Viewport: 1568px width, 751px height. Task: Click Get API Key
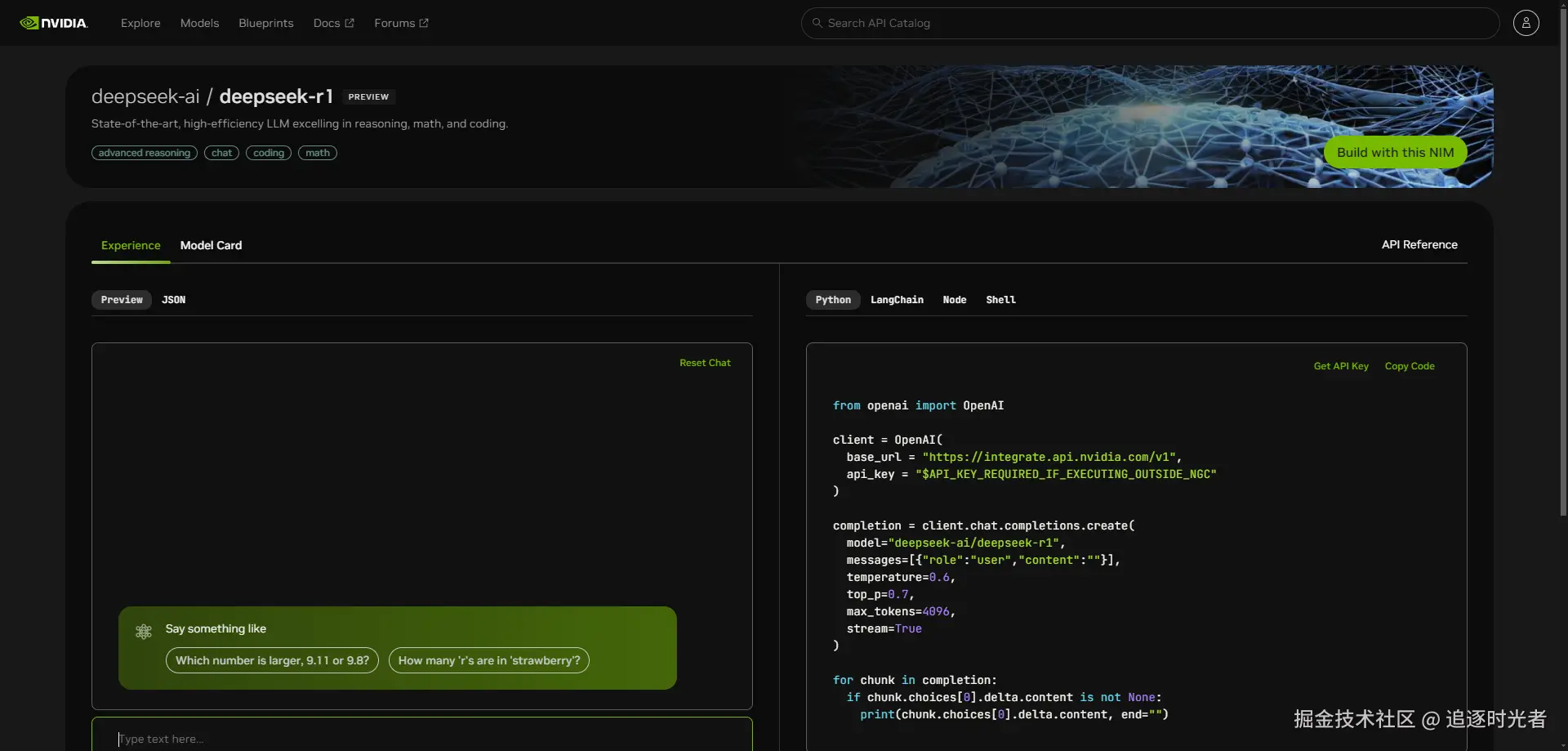pyautogui.click(x=1341, y=366)
